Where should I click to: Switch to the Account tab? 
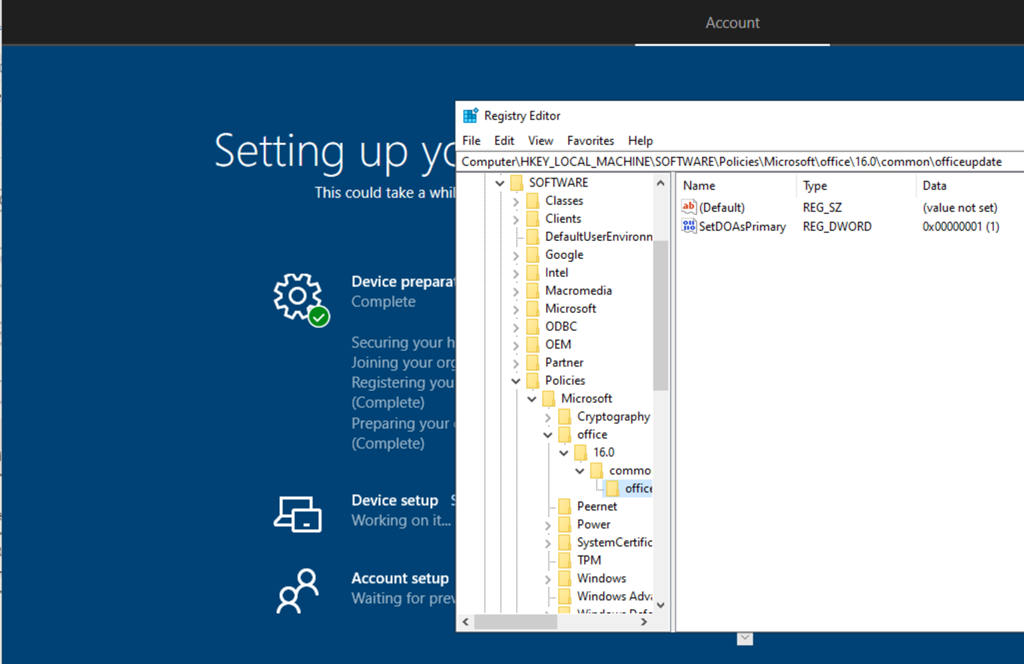[732, 23]
